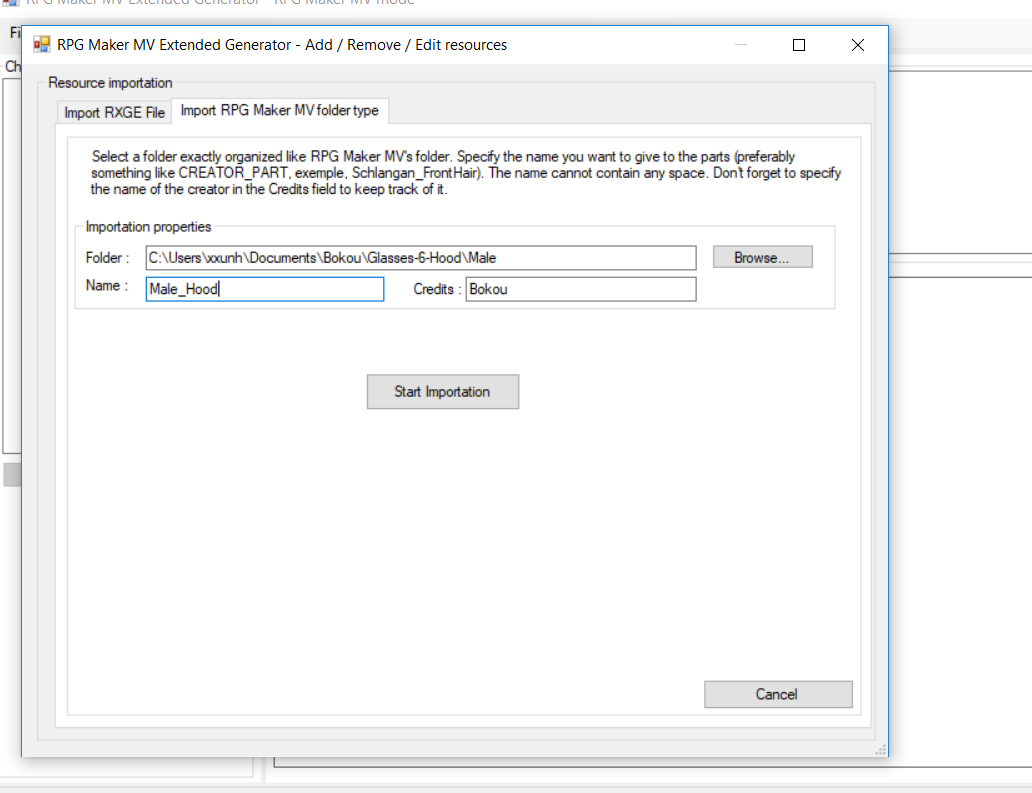The image size is (1032, 793).
Task: Switch to the Import RXGE File tab
Action: (x=114, y=113)
